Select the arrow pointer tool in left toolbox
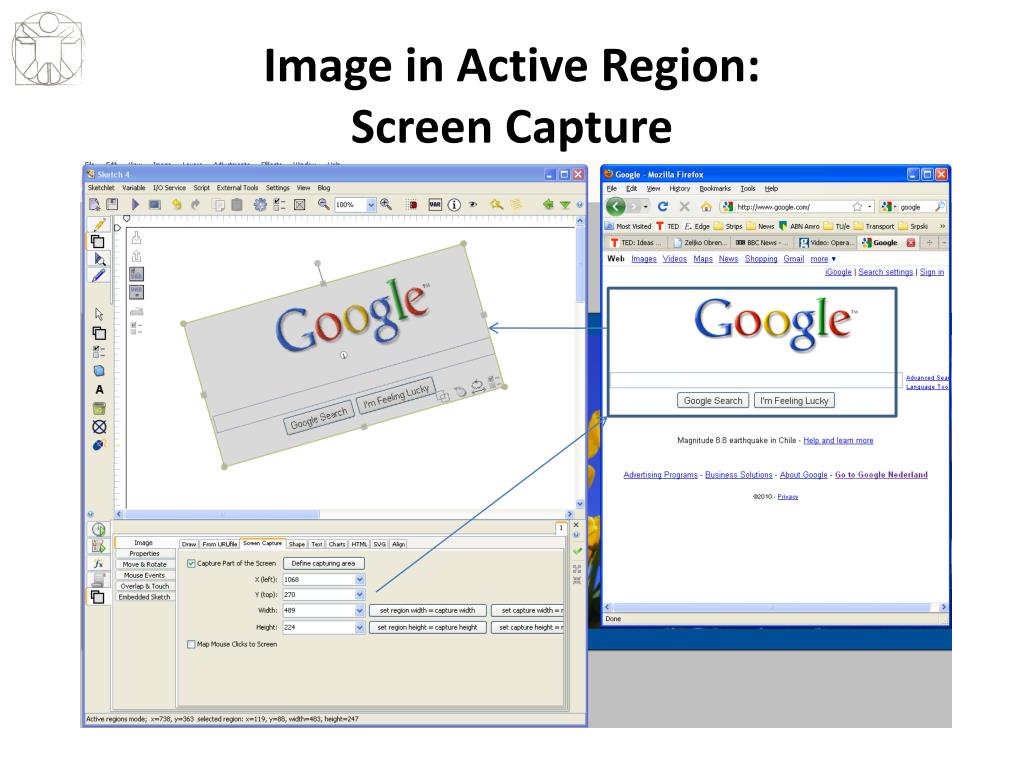1024x768 pixels. [x=99, y=314]
